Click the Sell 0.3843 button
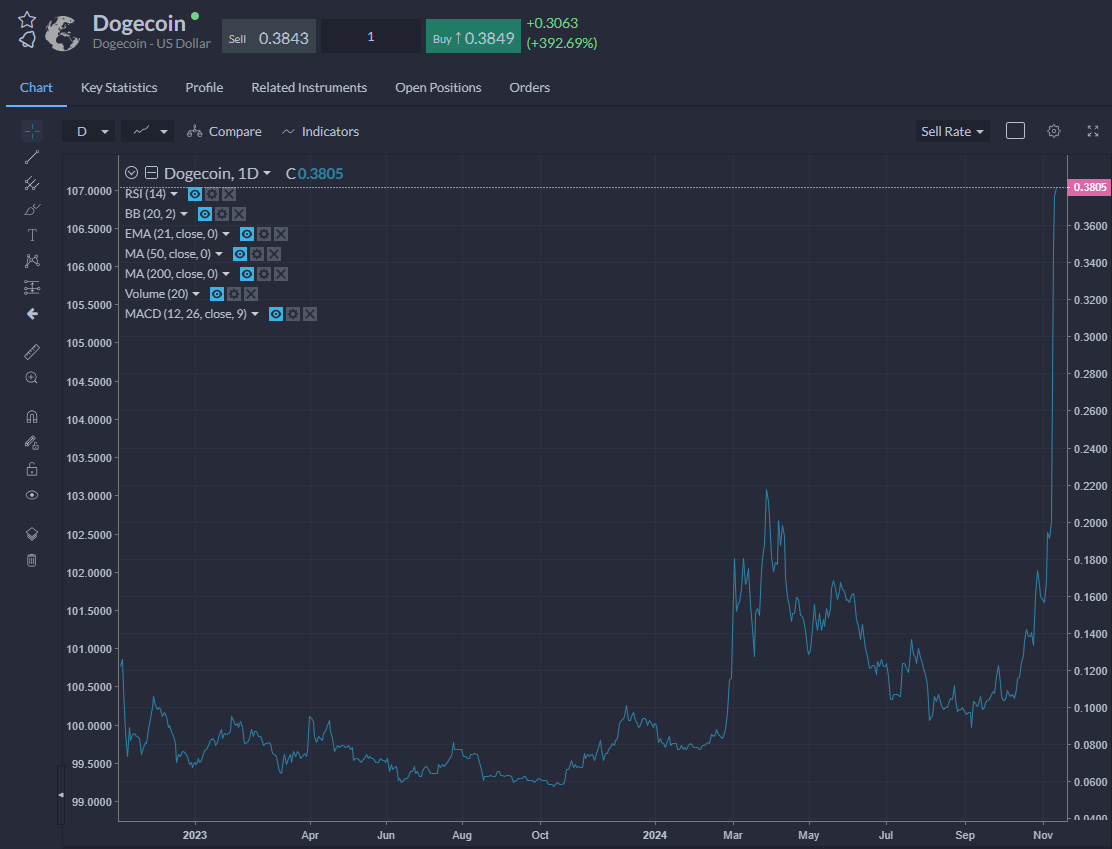 269,37
